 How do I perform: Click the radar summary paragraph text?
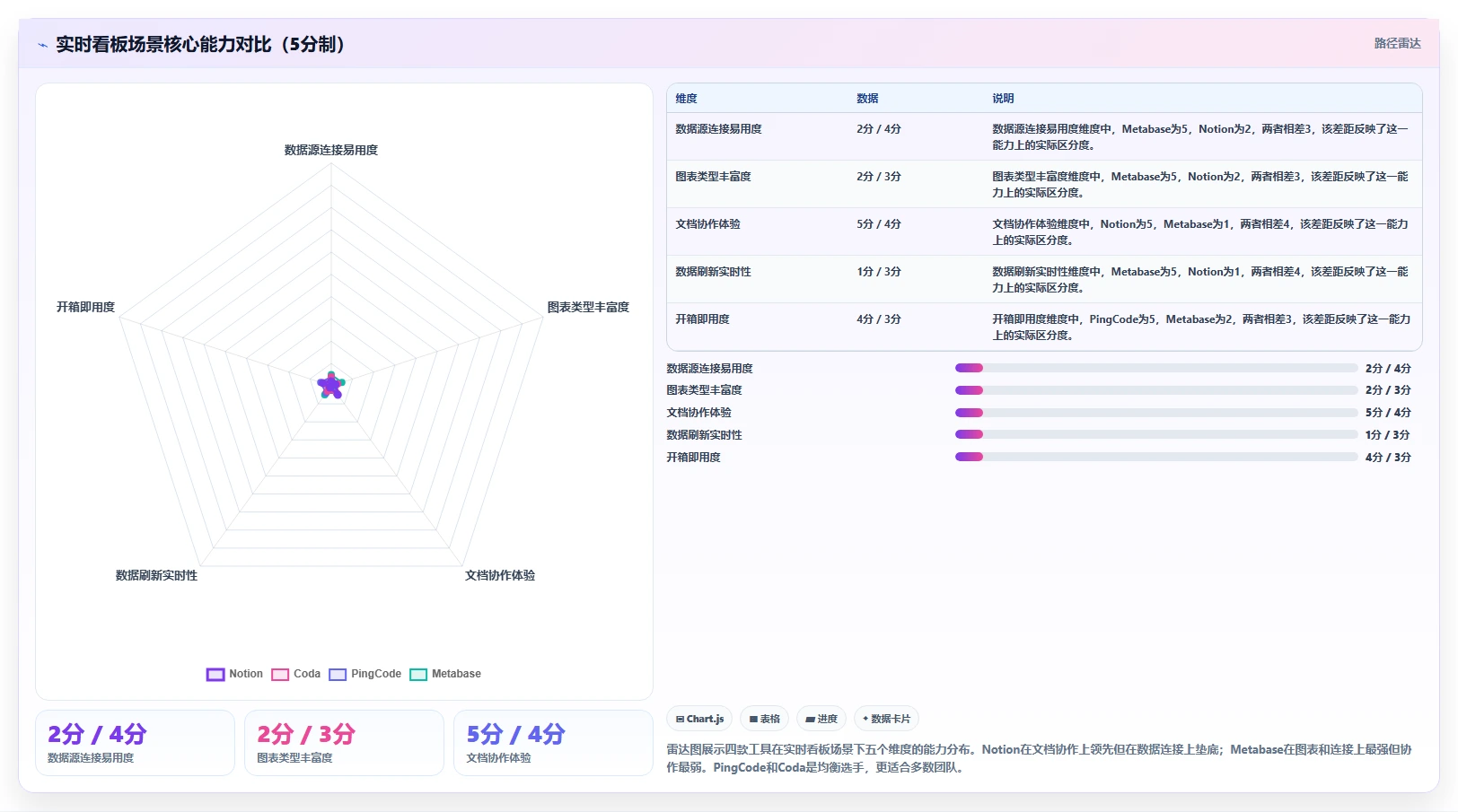pos(1039,758)
